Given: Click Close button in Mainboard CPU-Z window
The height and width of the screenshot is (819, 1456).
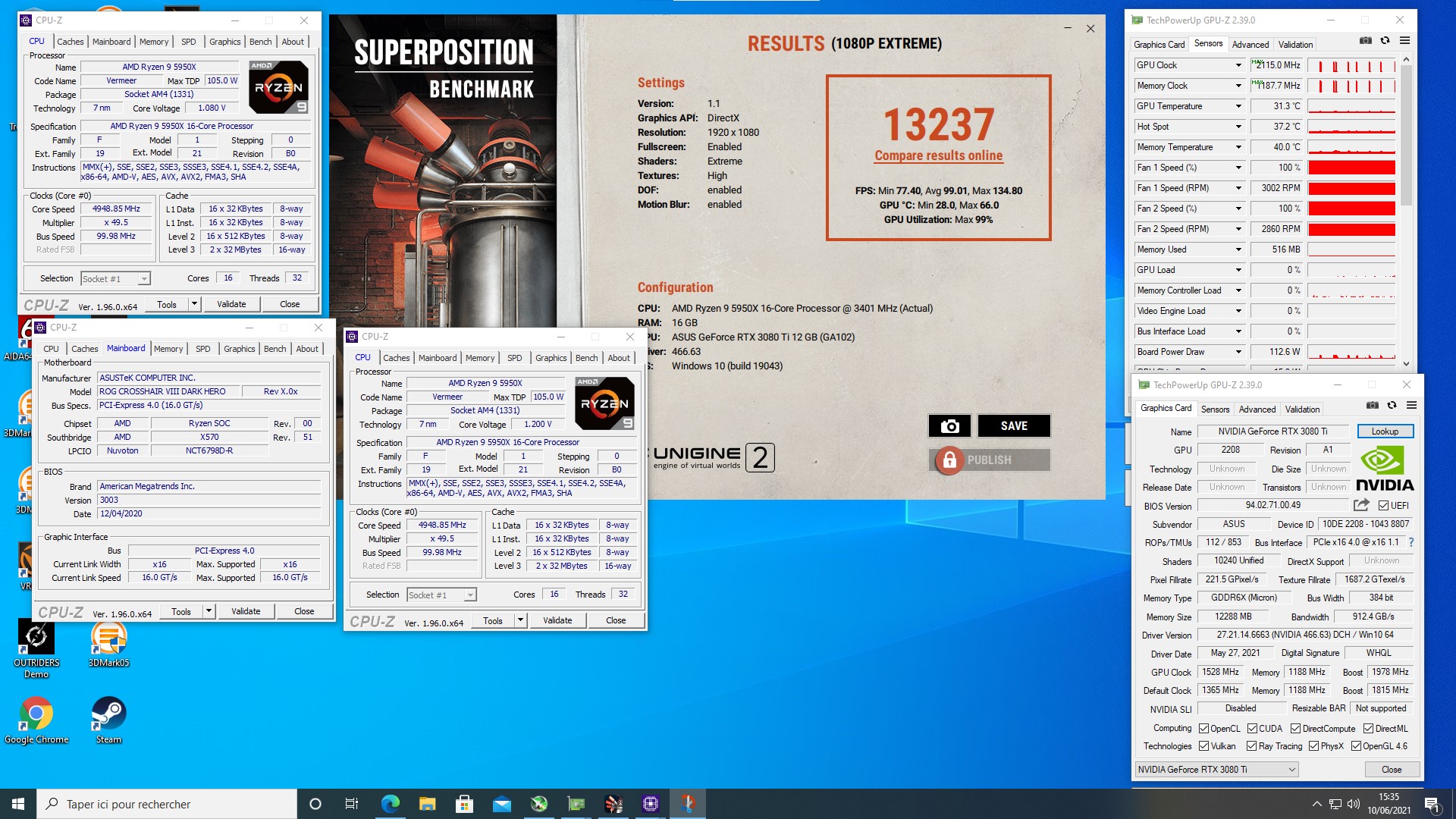Looking at the screenshot, I should click(x=304, y=611).
